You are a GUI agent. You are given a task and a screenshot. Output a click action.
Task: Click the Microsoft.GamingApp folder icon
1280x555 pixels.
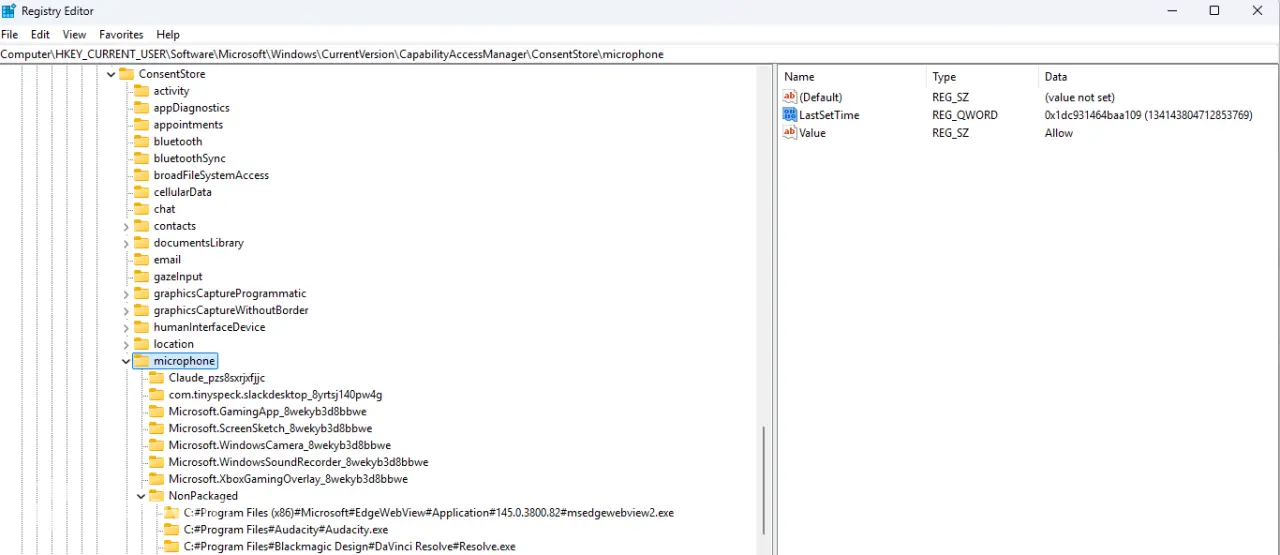[x=156, y=412]
